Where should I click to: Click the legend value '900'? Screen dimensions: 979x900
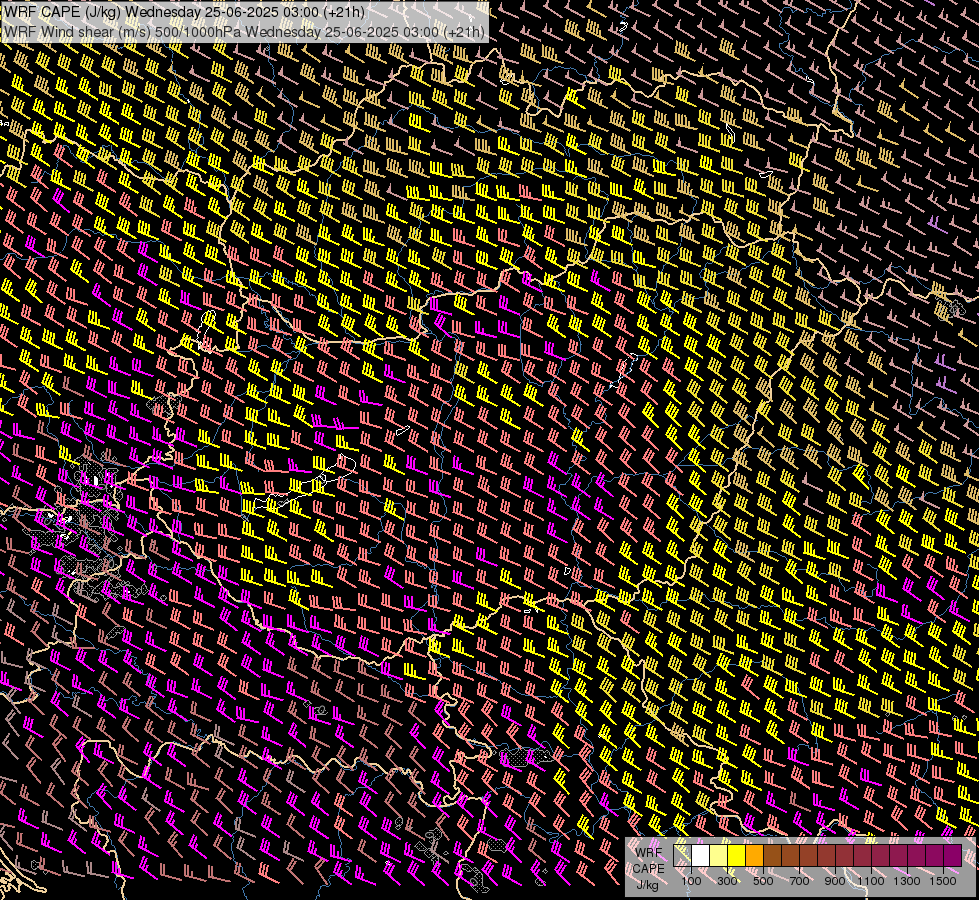click(835, 881)
